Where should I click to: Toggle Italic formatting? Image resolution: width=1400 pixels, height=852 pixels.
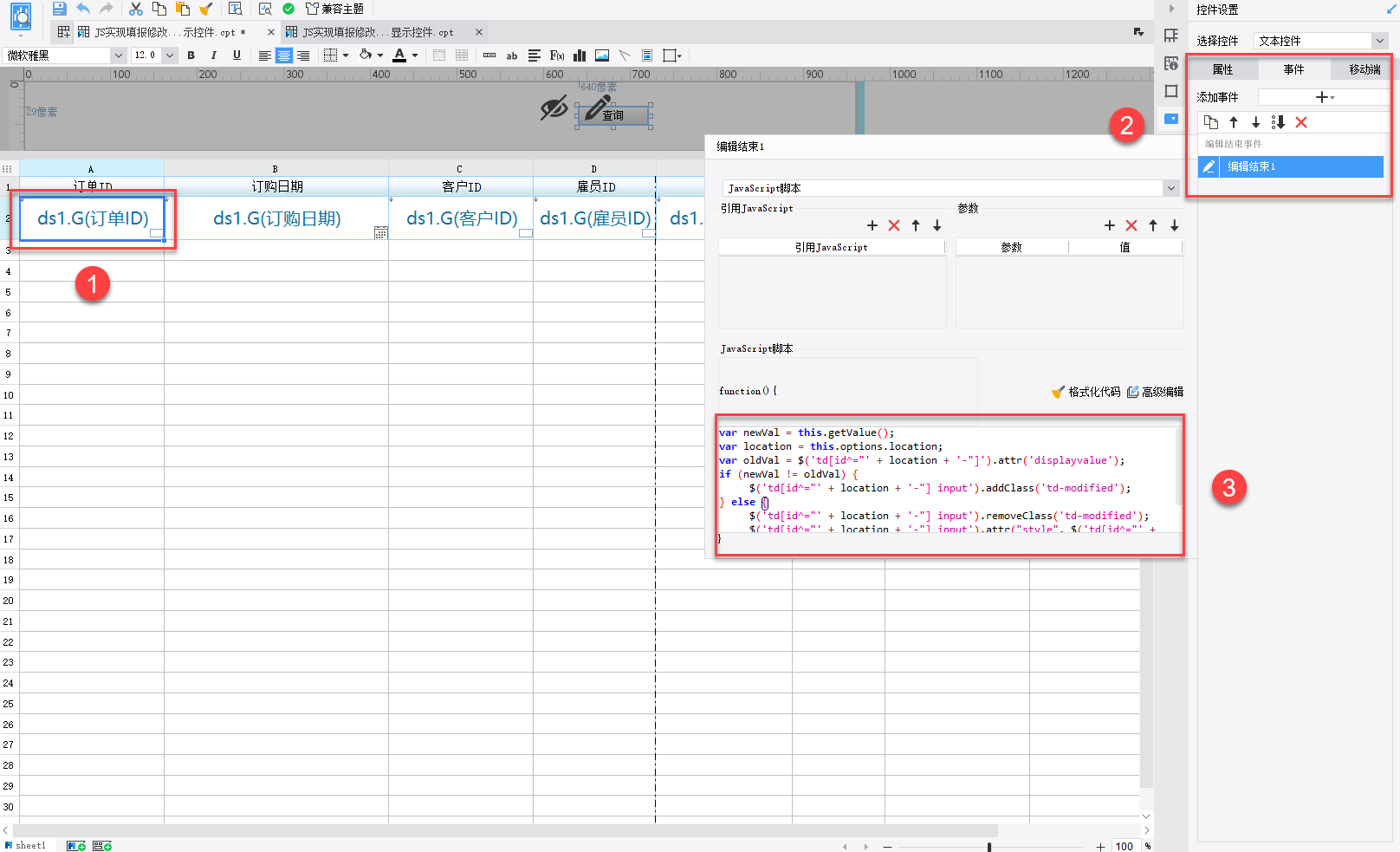[214, 55]
